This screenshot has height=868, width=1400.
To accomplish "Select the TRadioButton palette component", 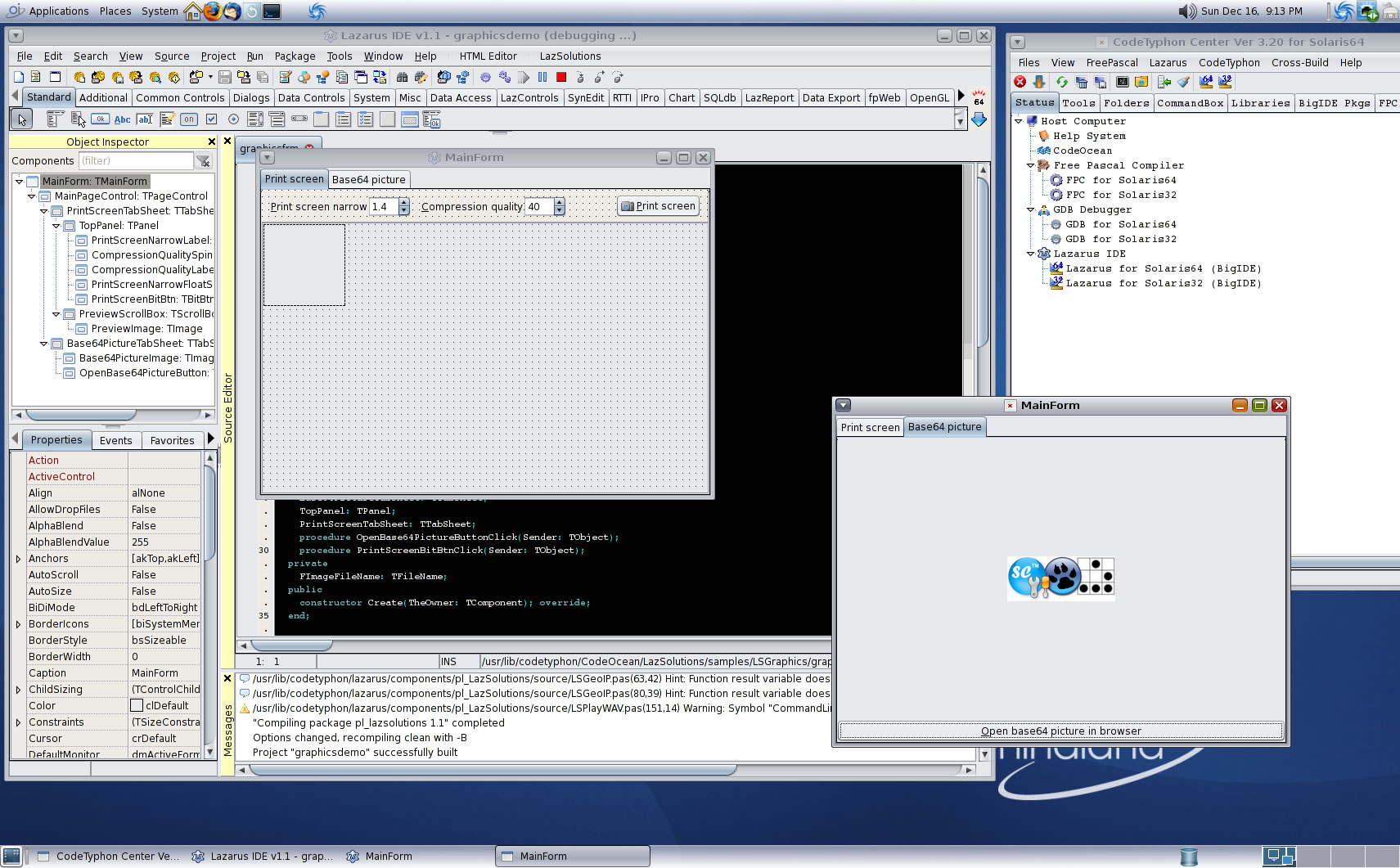I will coord(233,119).
